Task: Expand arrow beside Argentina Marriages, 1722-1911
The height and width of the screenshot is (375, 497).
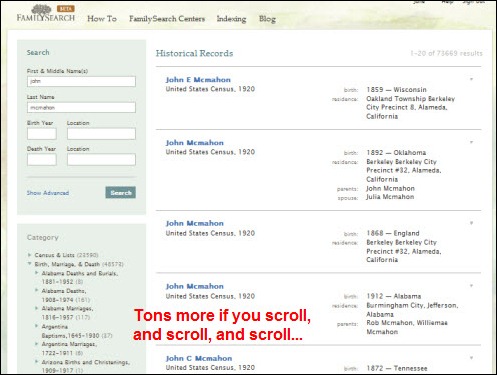Action: click(37, 343)
